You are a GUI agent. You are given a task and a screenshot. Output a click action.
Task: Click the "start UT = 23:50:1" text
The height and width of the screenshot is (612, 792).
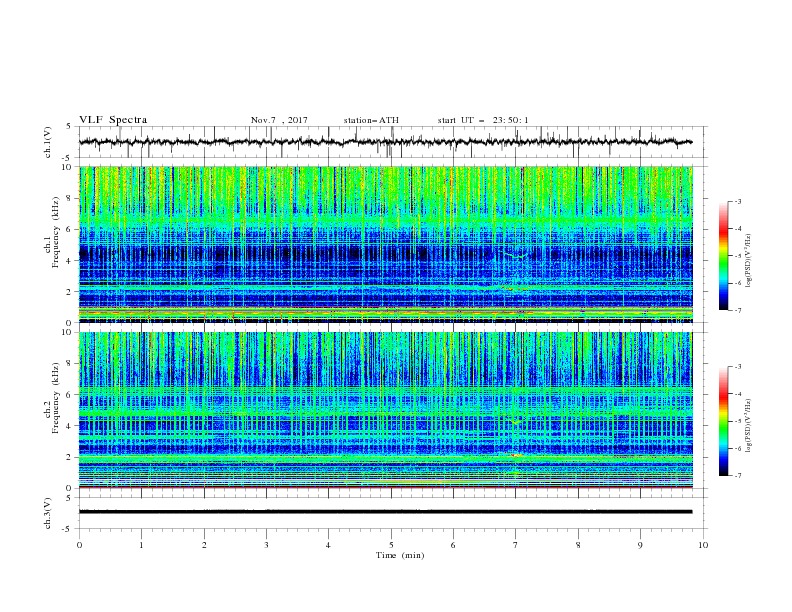(483, 120)
